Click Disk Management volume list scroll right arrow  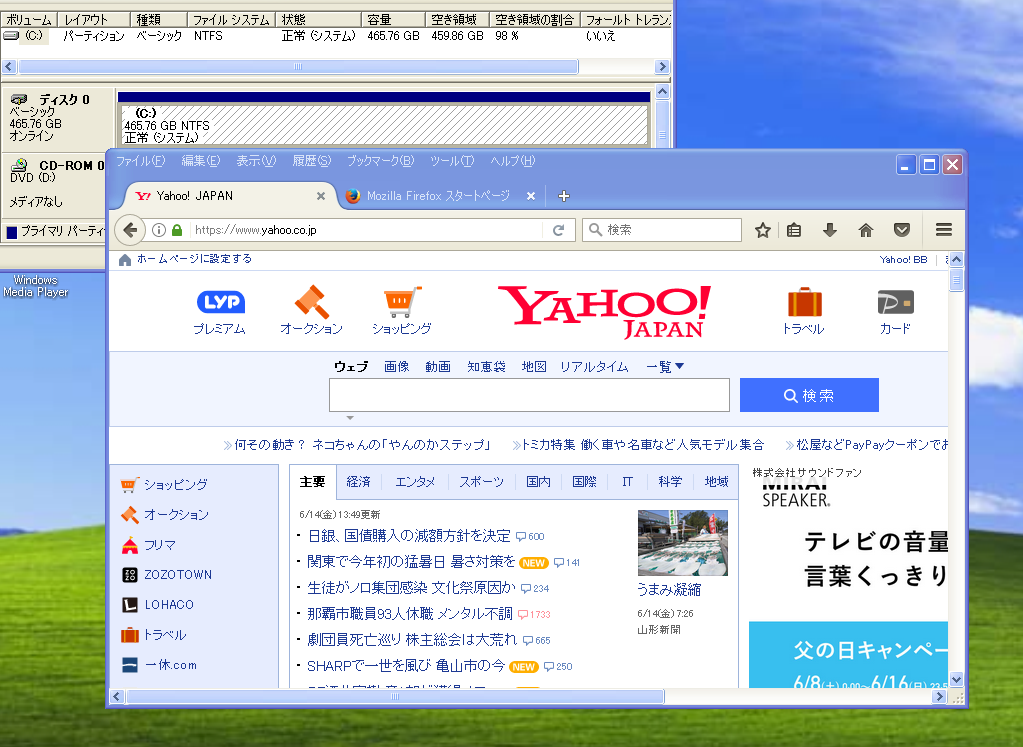662,67
